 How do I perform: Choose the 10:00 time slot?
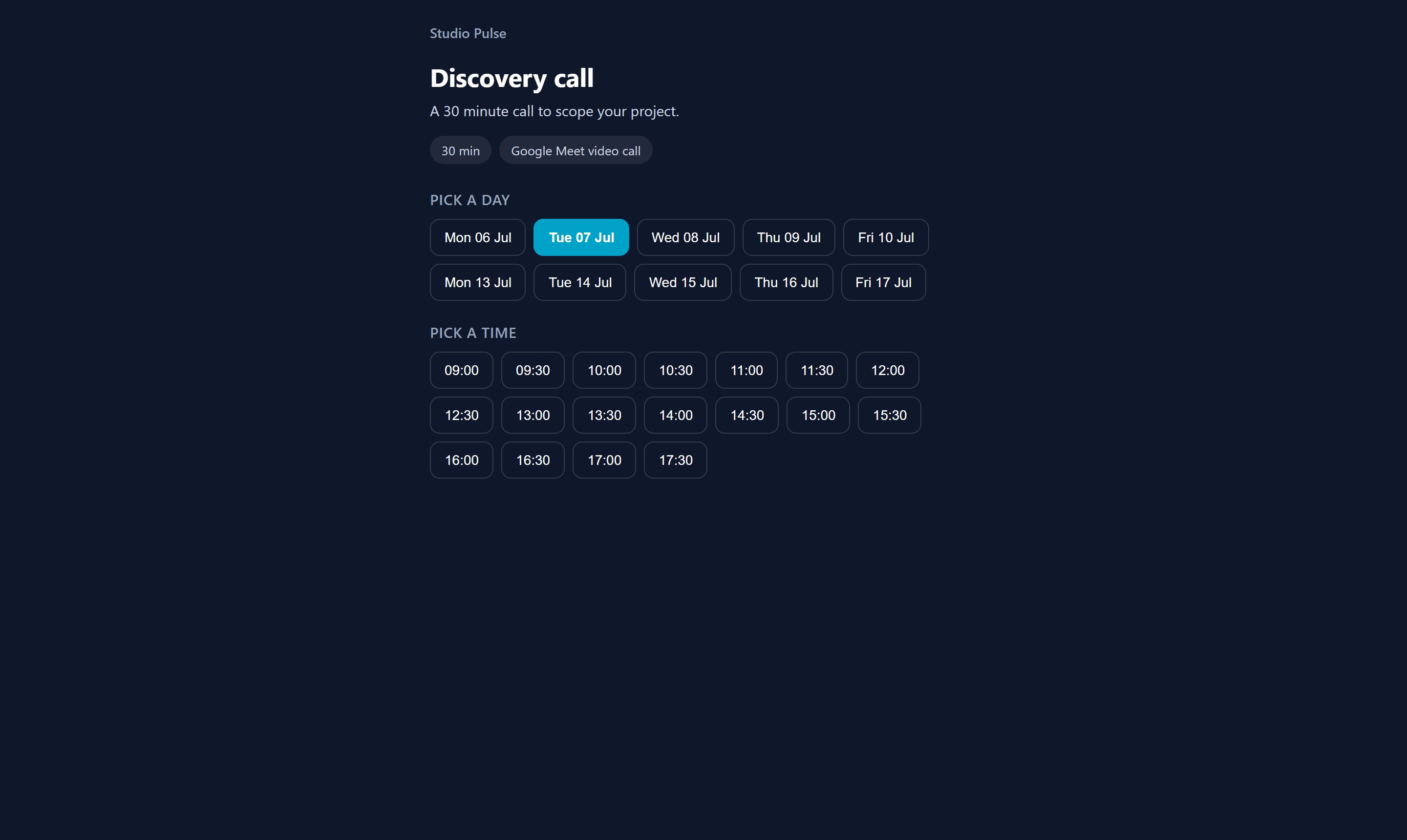click(604, 370)
